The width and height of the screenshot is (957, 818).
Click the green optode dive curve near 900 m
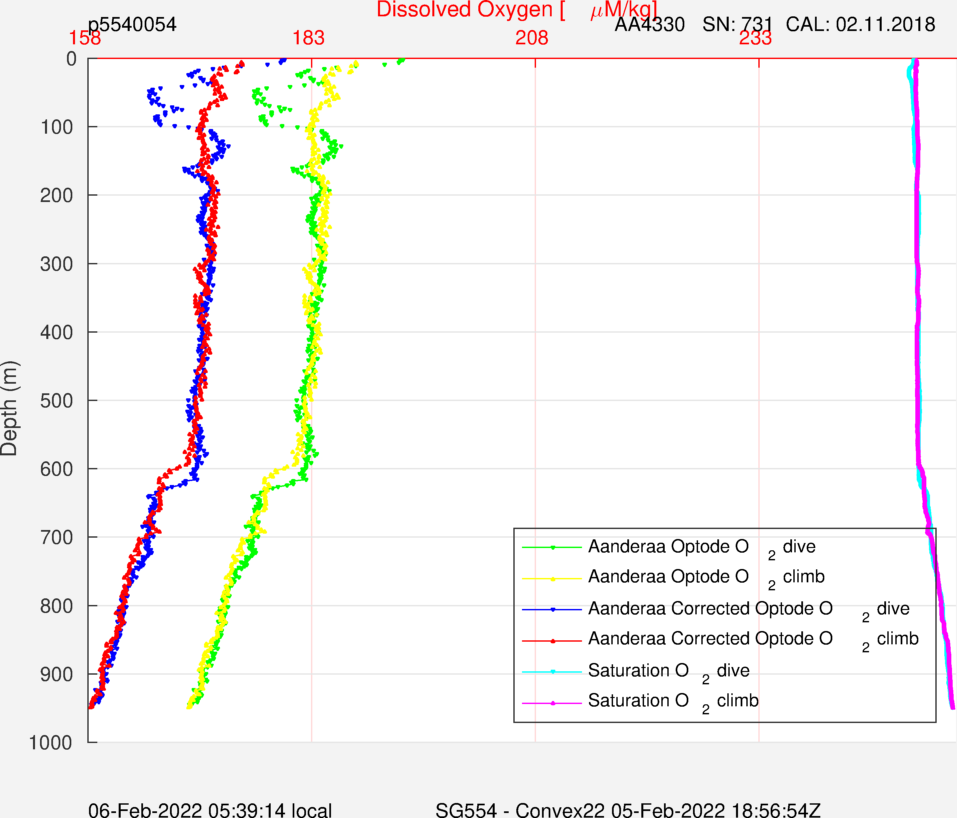coord(205,674)
